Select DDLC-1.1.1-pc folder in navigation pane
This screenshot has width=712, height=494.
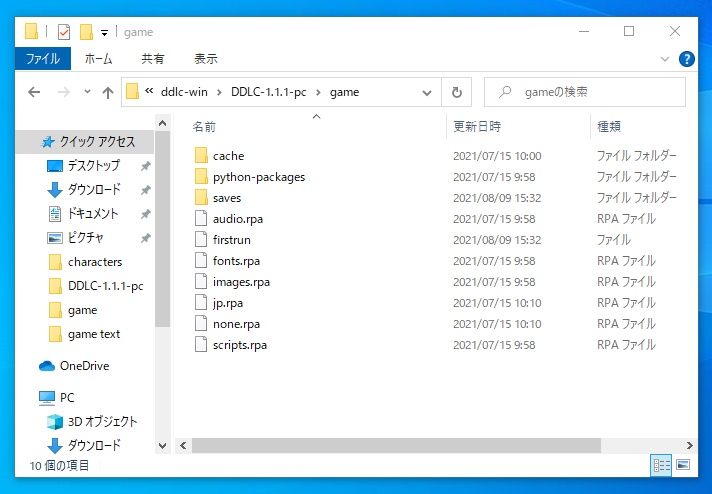[x=105, y=286]
